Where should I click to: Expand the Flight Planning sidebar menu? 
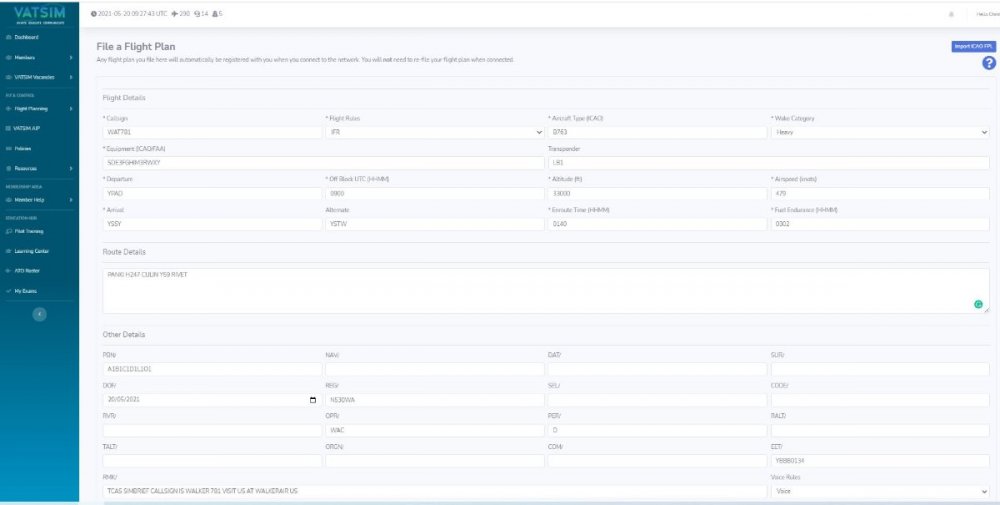pyautogui.click(x=39, y=108)
